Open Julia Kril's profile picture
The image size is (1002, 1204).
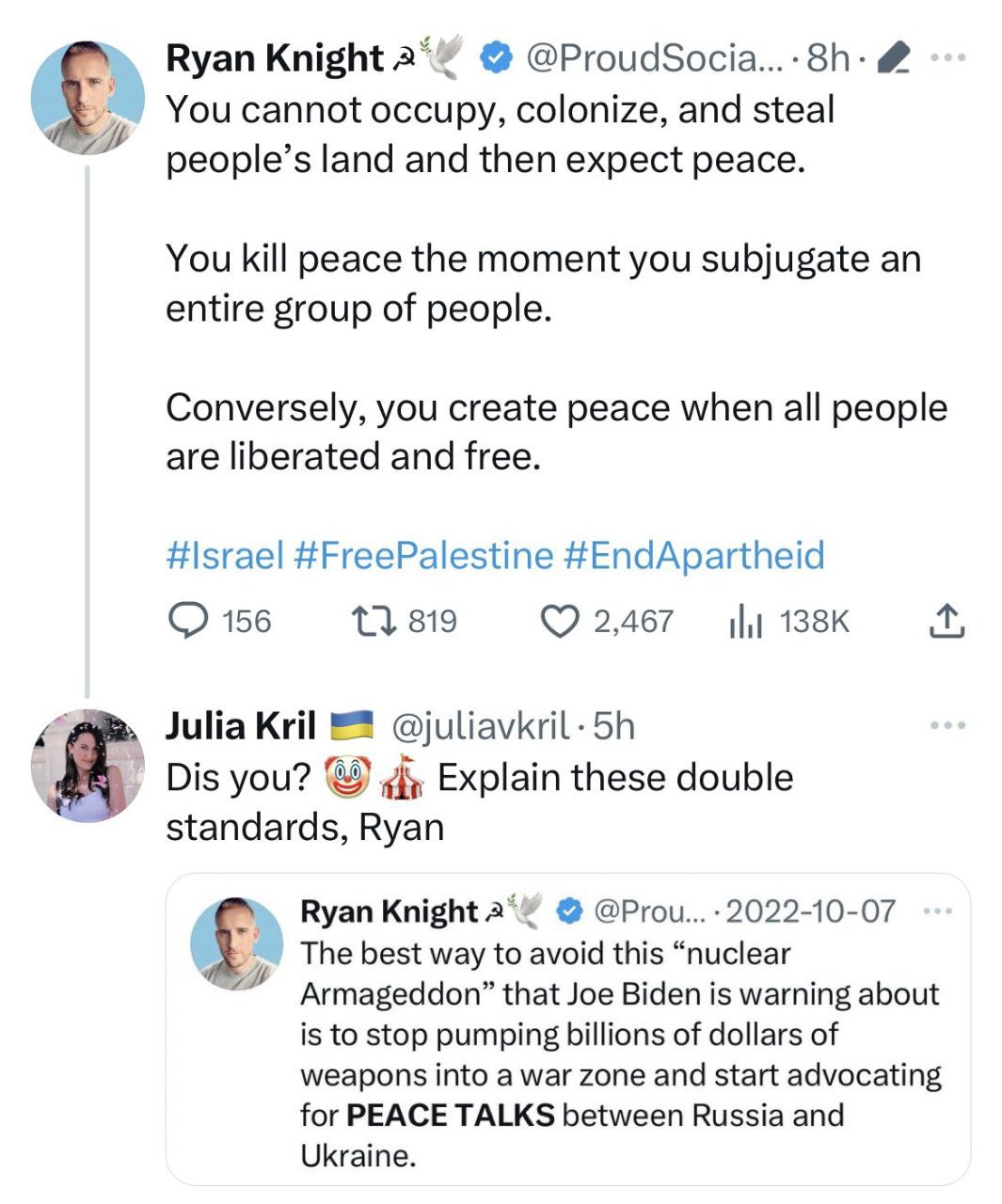pos(87,766)
